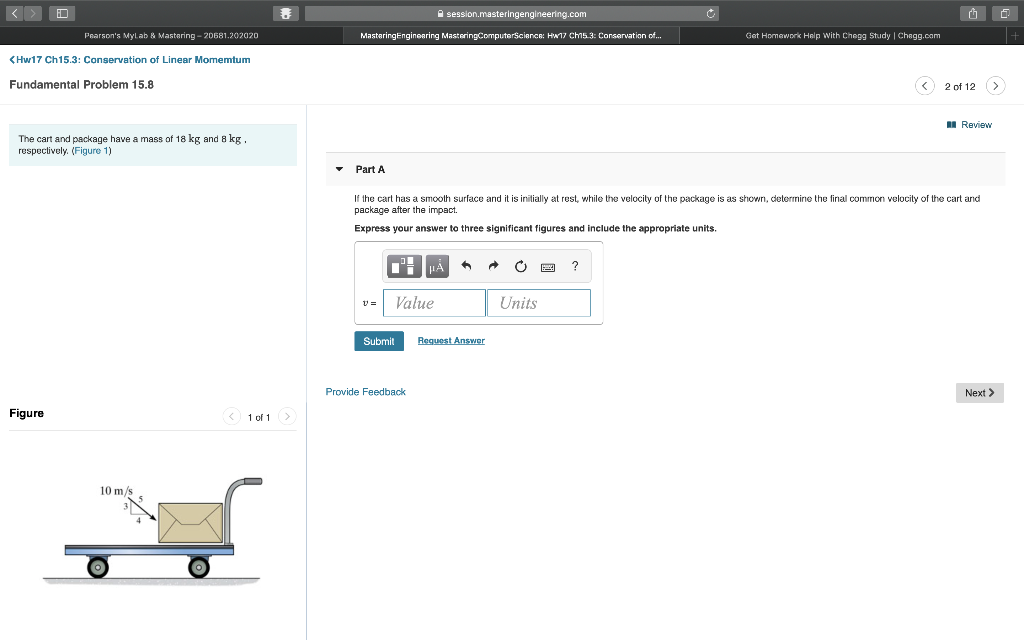Click the undo arrow in the answer toolbar

point(465,266)
